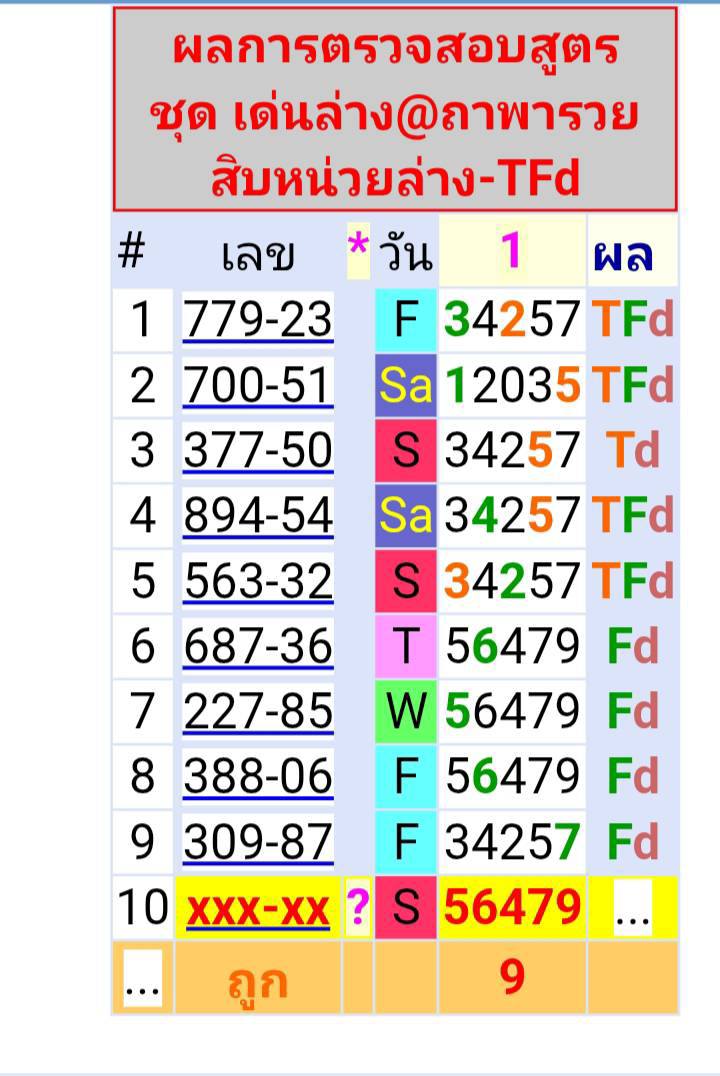Viewport: 720px width, 1076px height.
Task: Click the "เลข" column header
Action: pos(258,254)
